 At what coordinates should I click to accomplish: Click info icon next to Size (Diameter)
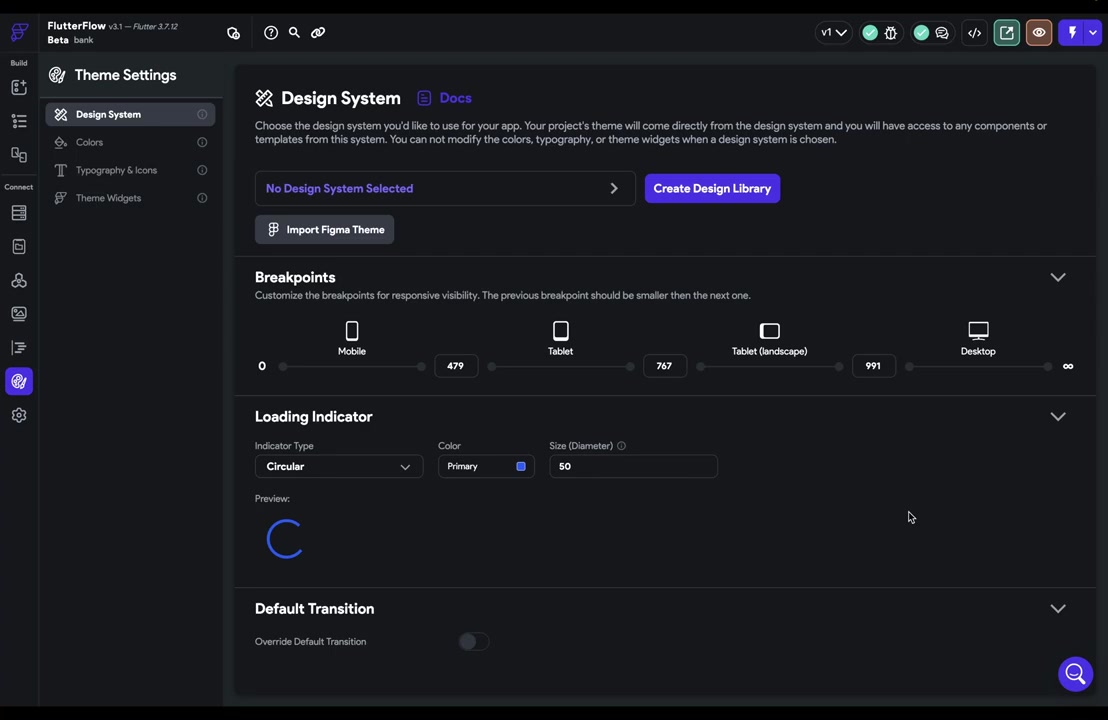point(621,446)
